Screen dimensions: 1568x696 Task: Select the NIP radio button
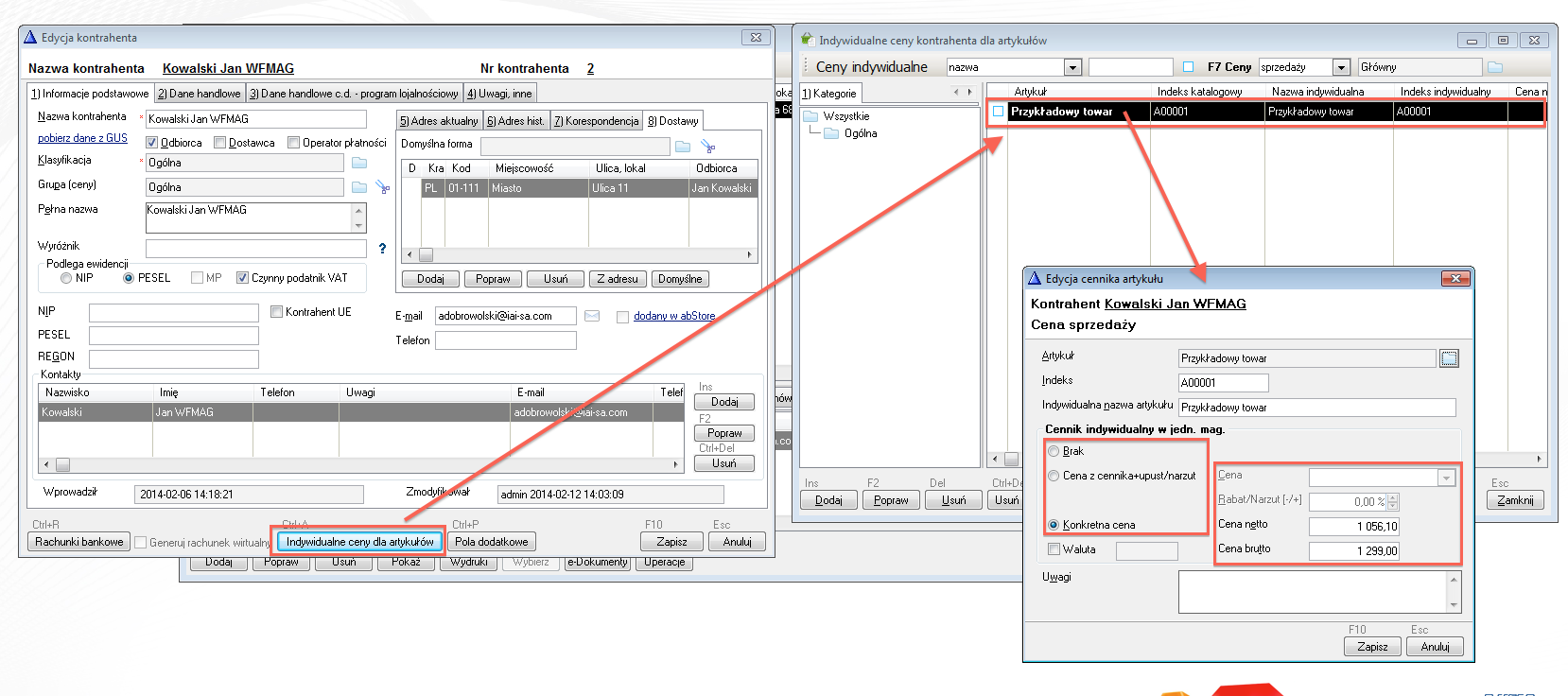coord(66,278)
